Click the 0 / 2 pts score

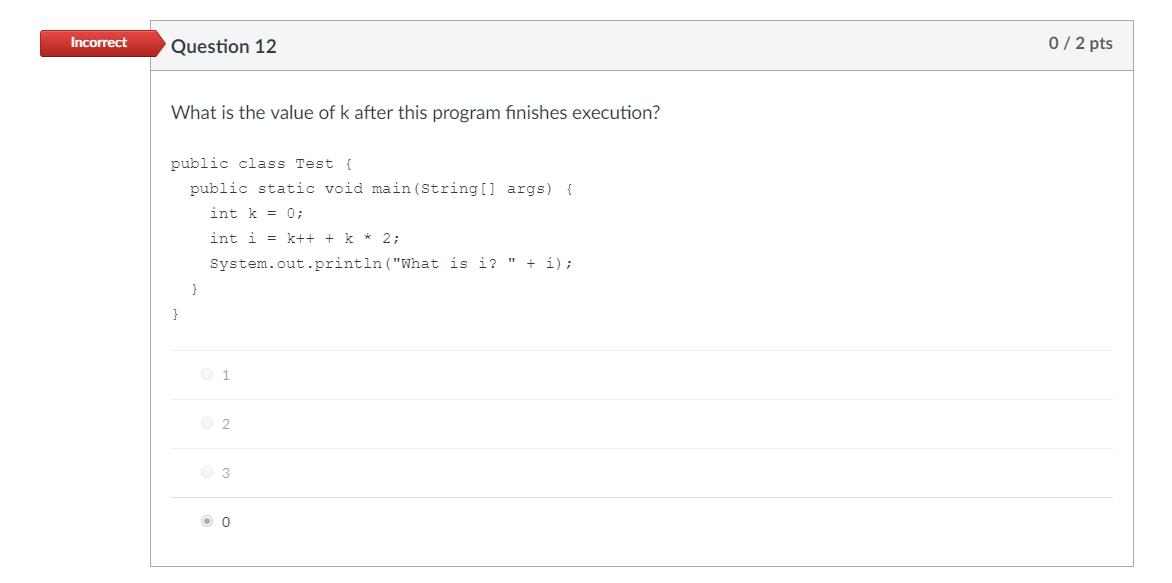click(1080, 44)
